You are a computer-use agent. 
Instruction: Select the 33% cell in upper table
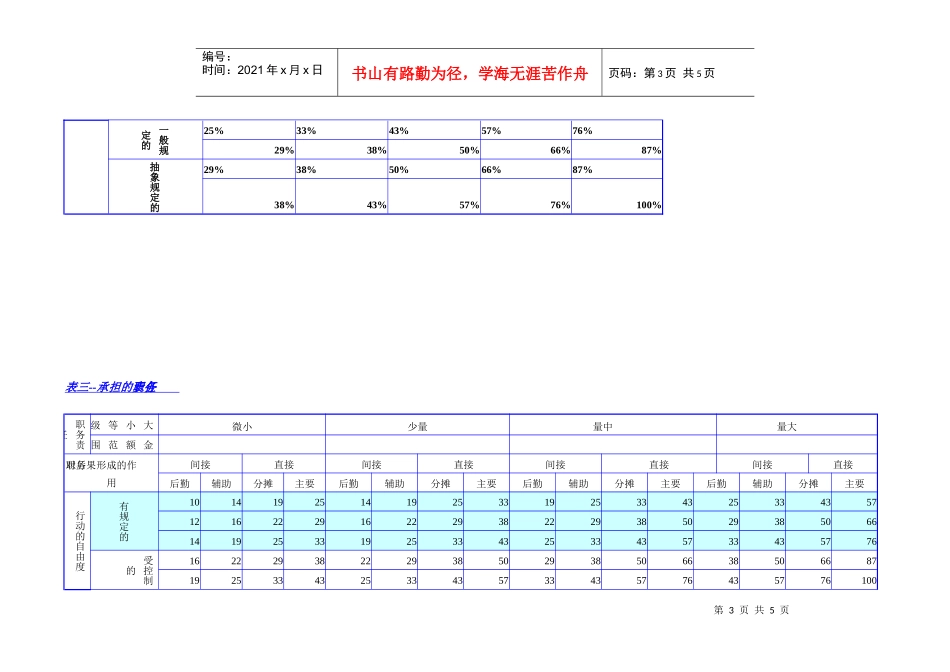point(341,130)
